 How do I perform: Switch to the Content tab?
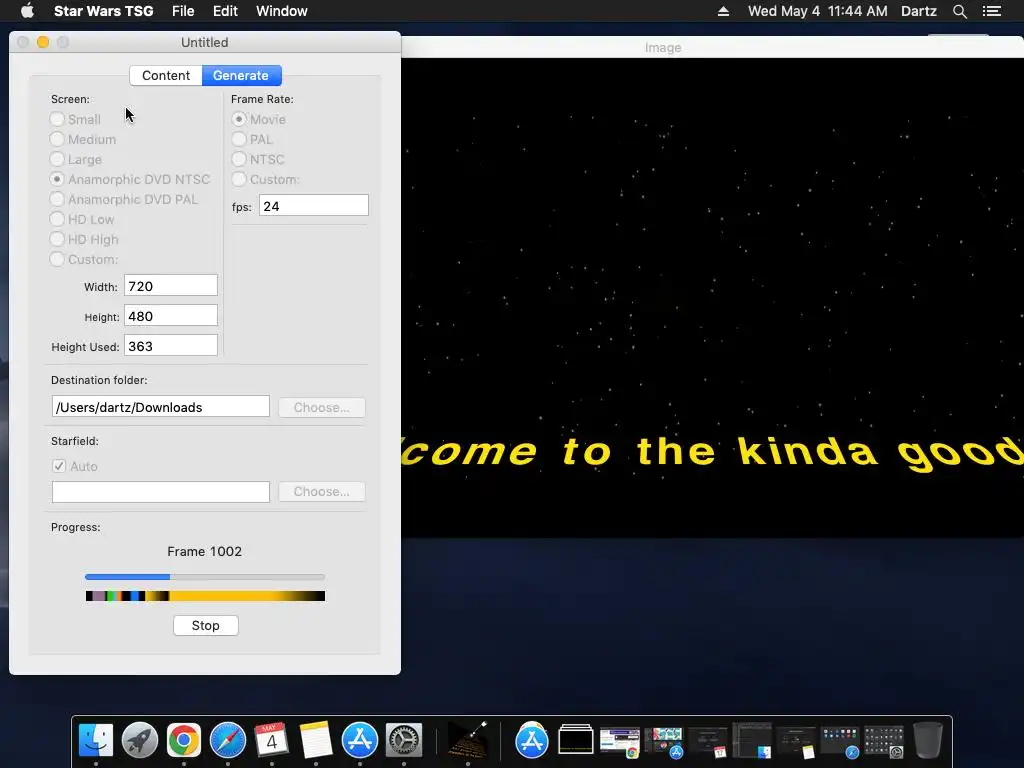click(x=166, y=75)
